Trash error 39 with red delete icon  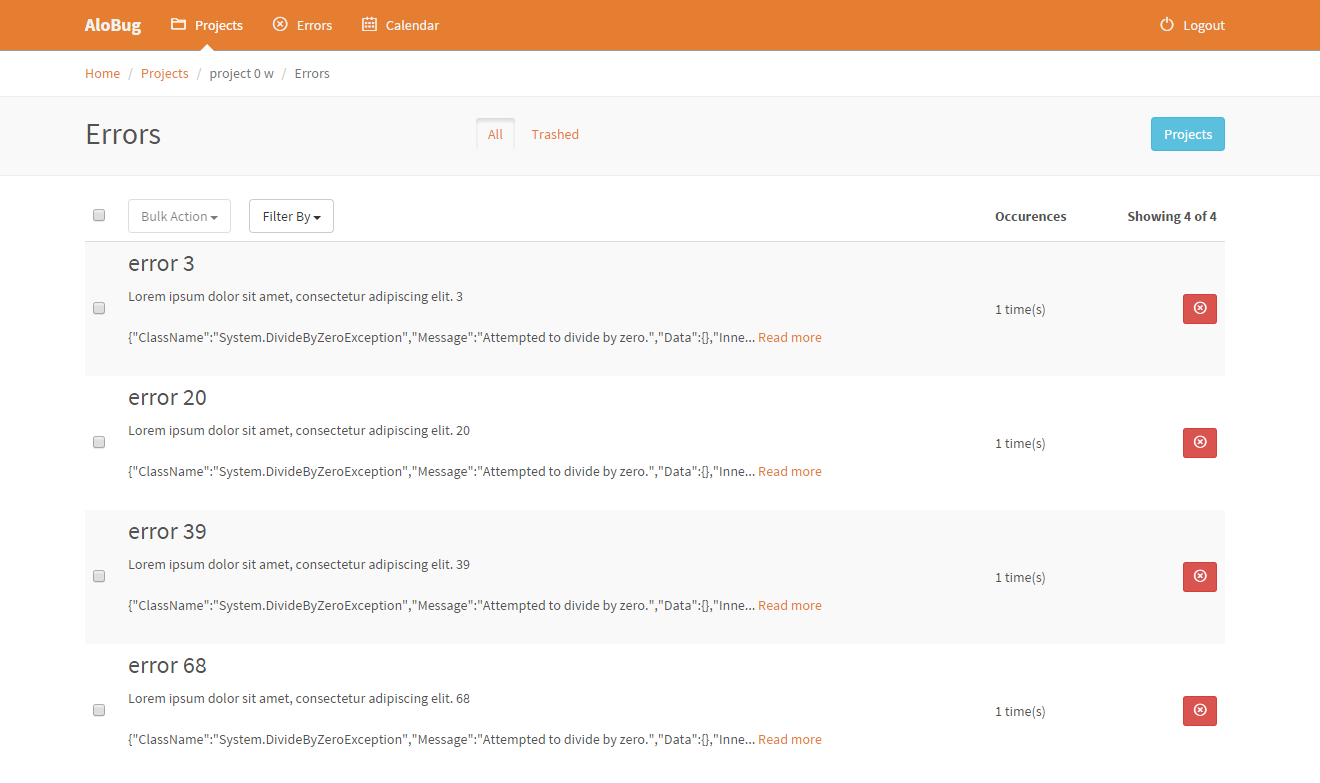[1200, 577]
